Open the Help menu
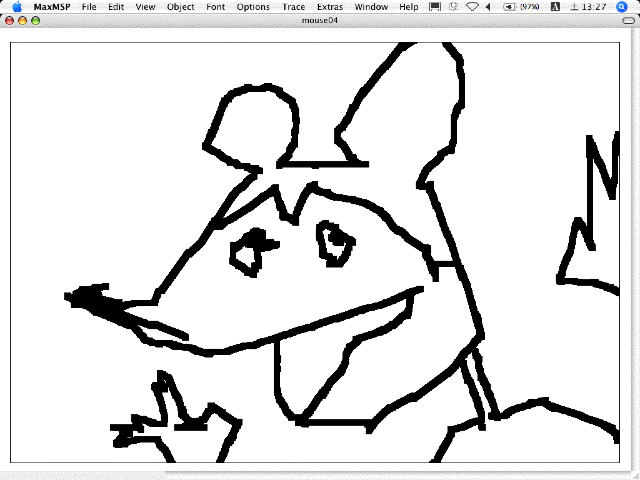Screen dimensions: 640x480 tap(409, 7)
